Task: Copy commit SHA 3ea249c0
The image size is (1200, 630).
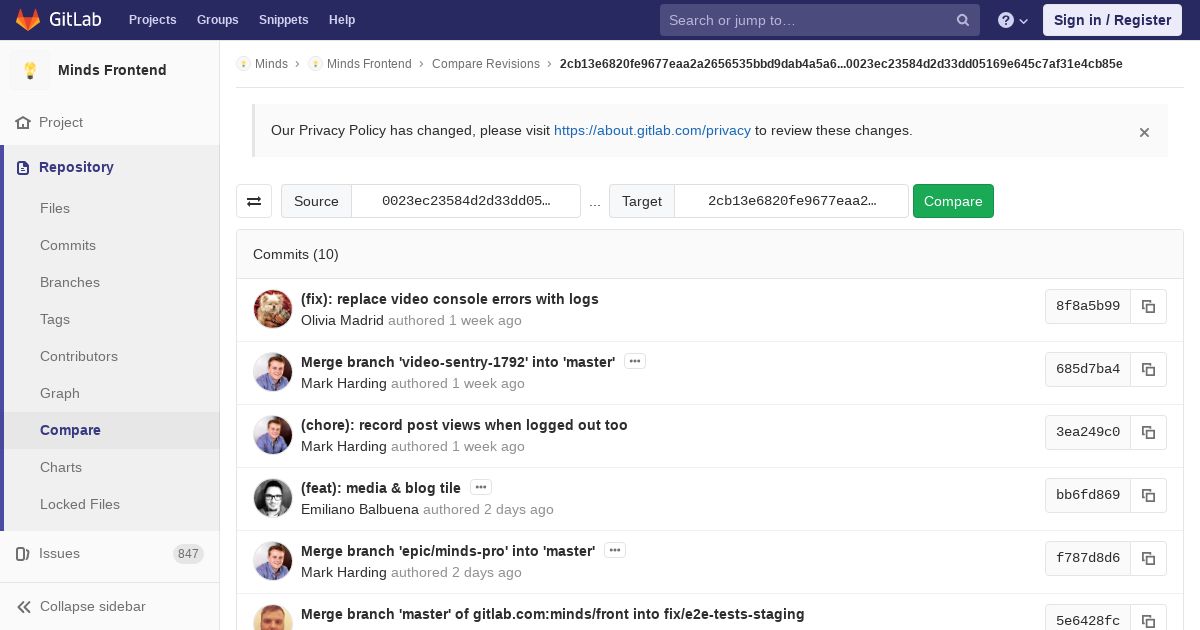Action: coord(1149,432)
